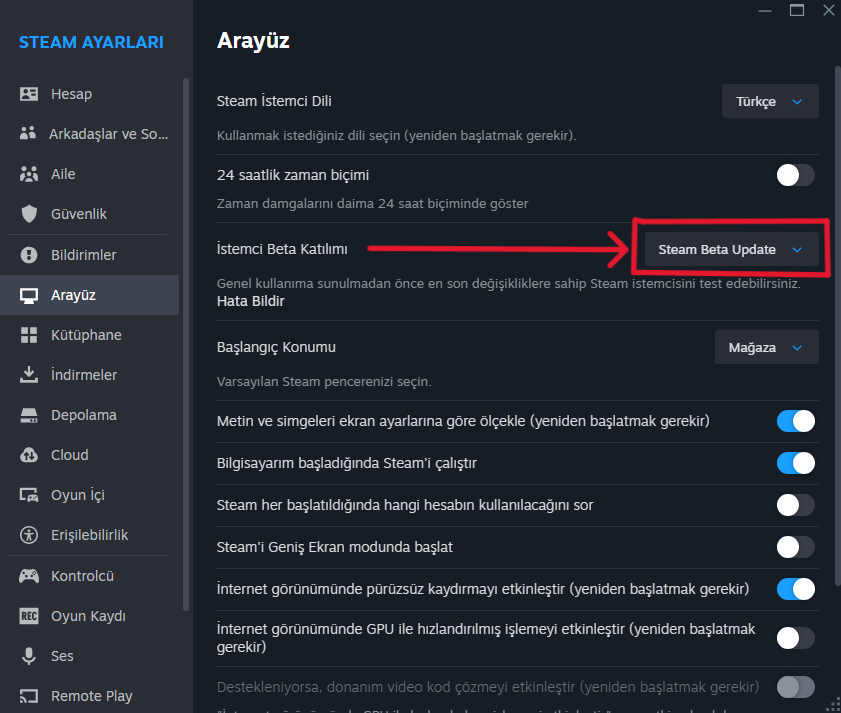
Task: Click the Başlangıç Konumu label
Action: click(276, 348)
